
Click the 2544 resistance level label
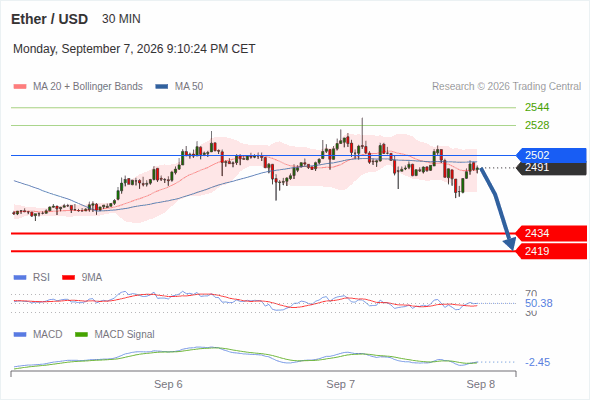pos(537,107)
